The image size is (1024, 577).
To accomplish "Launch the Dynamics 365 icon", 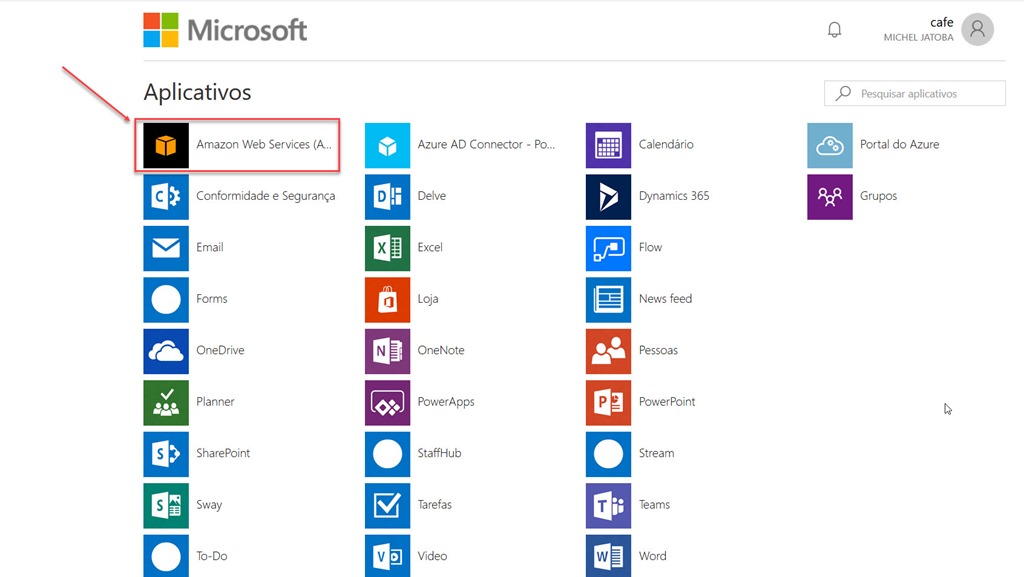I will pos(608,196).
